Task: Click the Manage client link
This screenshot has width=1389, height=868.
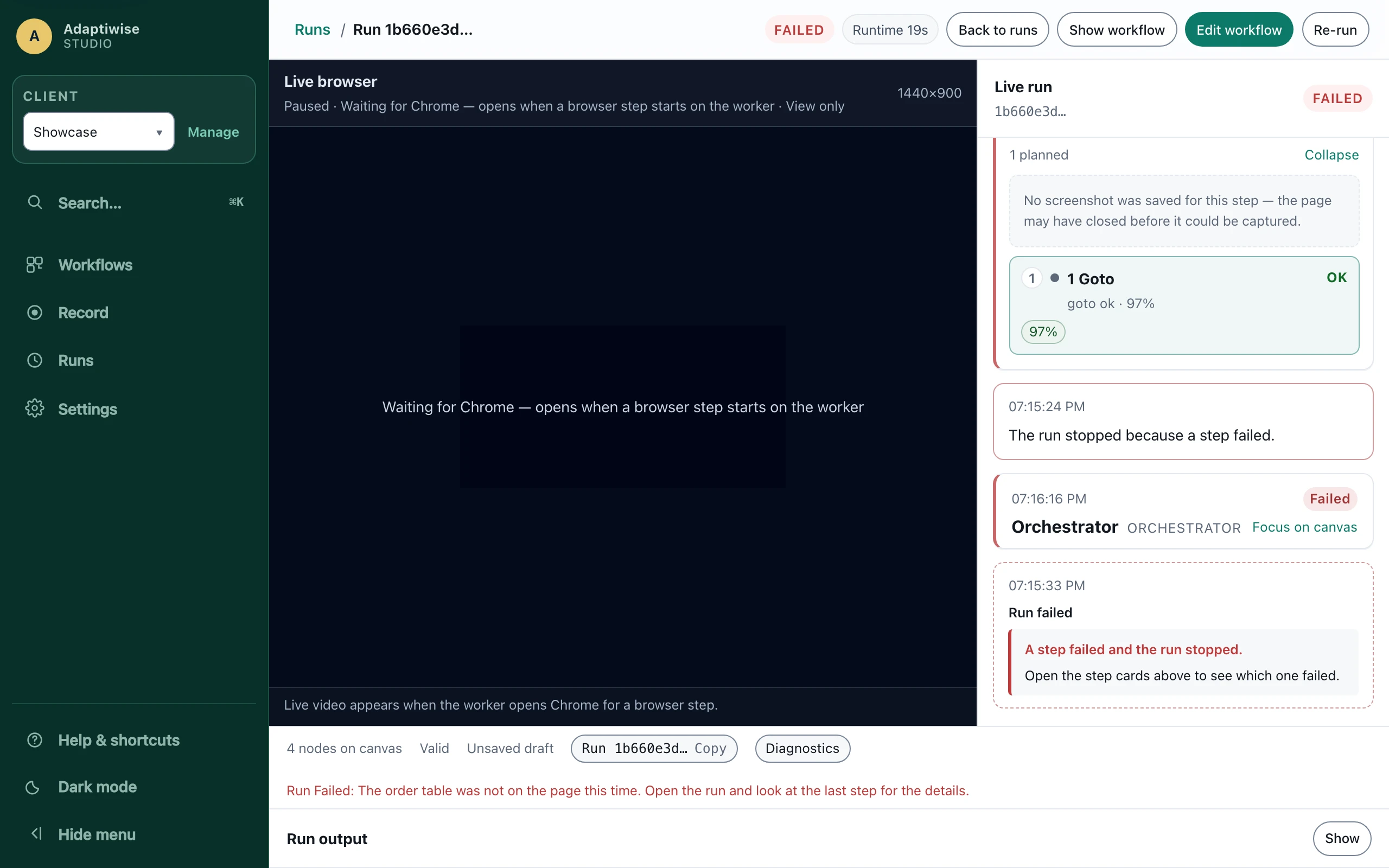Action: pyautogui.click(x=213, y=131)
